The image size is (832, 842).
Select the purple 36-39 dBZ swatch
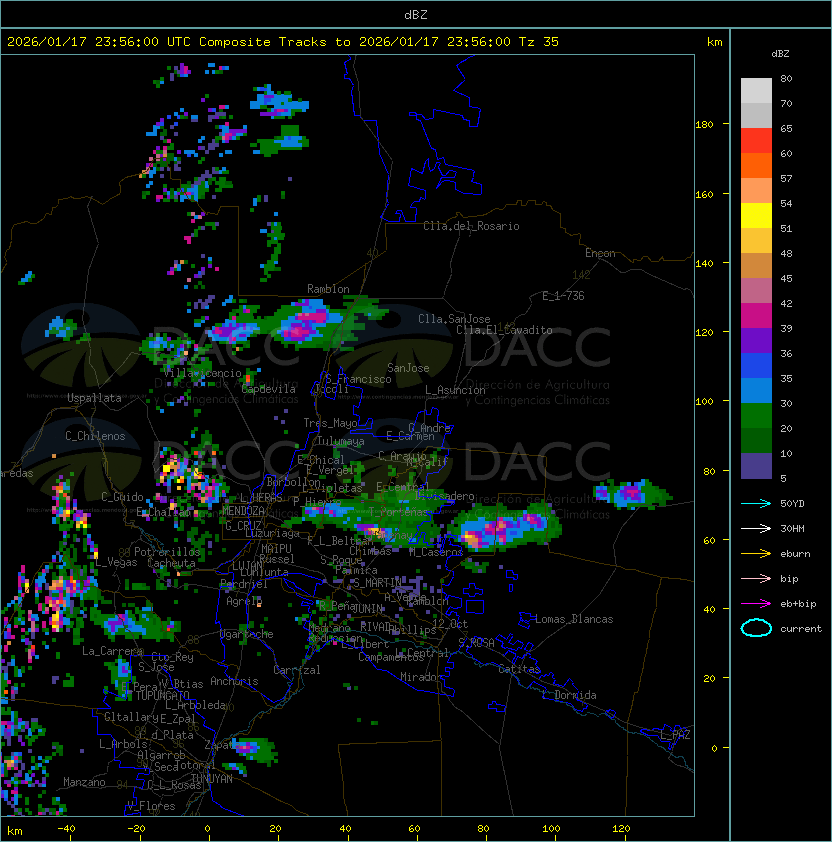tap(756, 340)
